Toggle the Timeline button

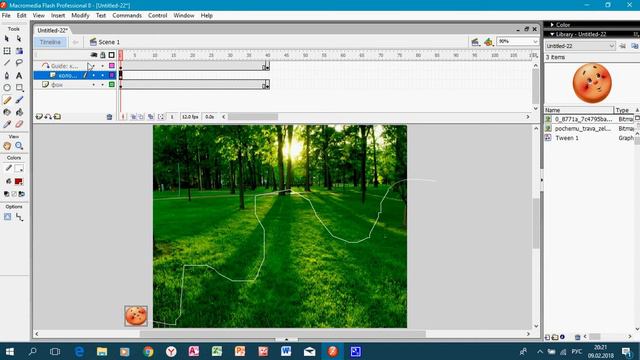(x=50, y=42)
